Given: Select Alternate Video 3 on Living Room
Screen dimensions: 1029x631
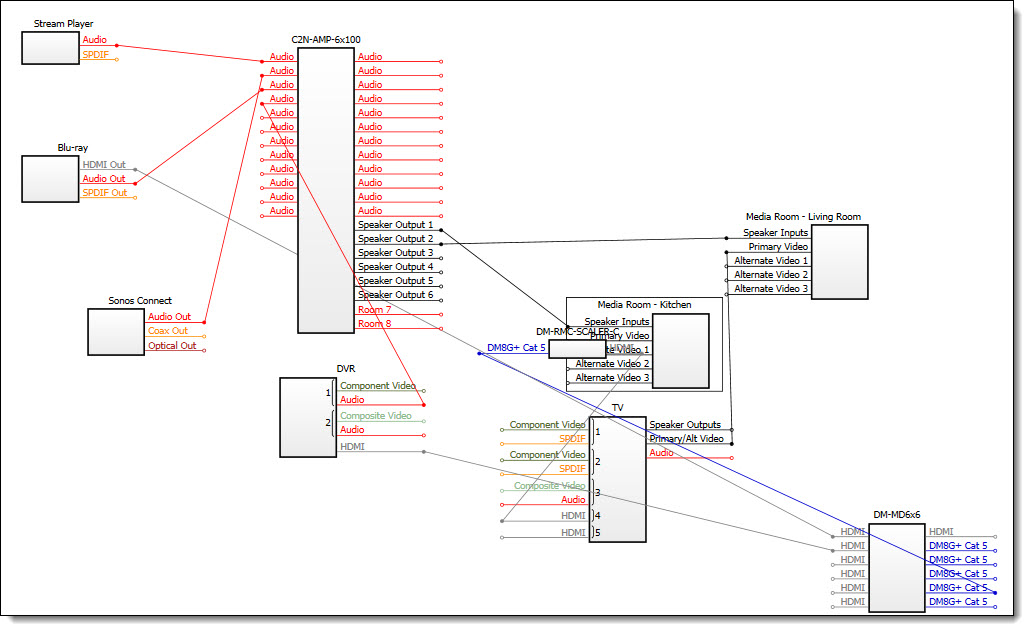Looking at the screenshot, I should tap(771, 289).
